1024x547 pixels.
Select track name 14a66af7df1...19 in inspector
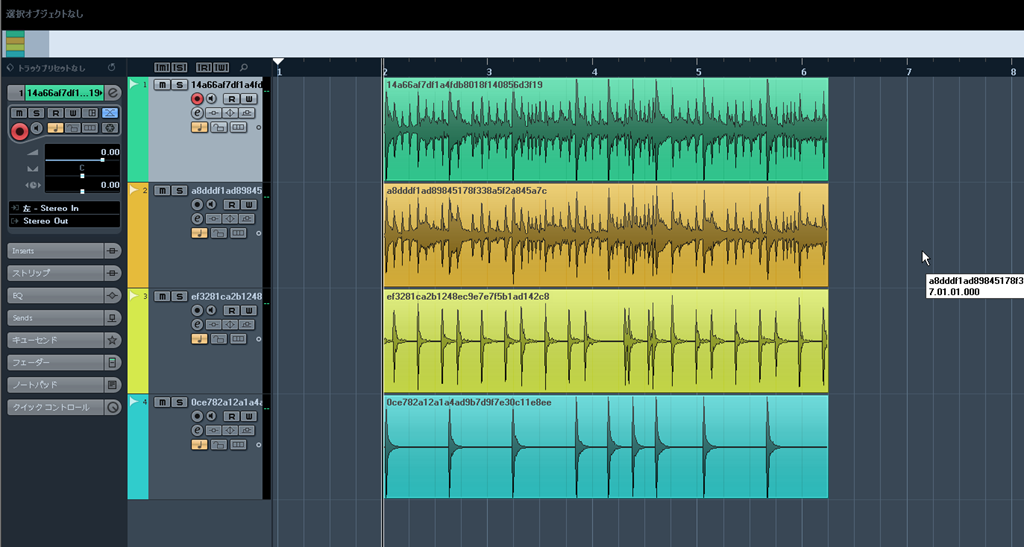(x=65, y=93)
